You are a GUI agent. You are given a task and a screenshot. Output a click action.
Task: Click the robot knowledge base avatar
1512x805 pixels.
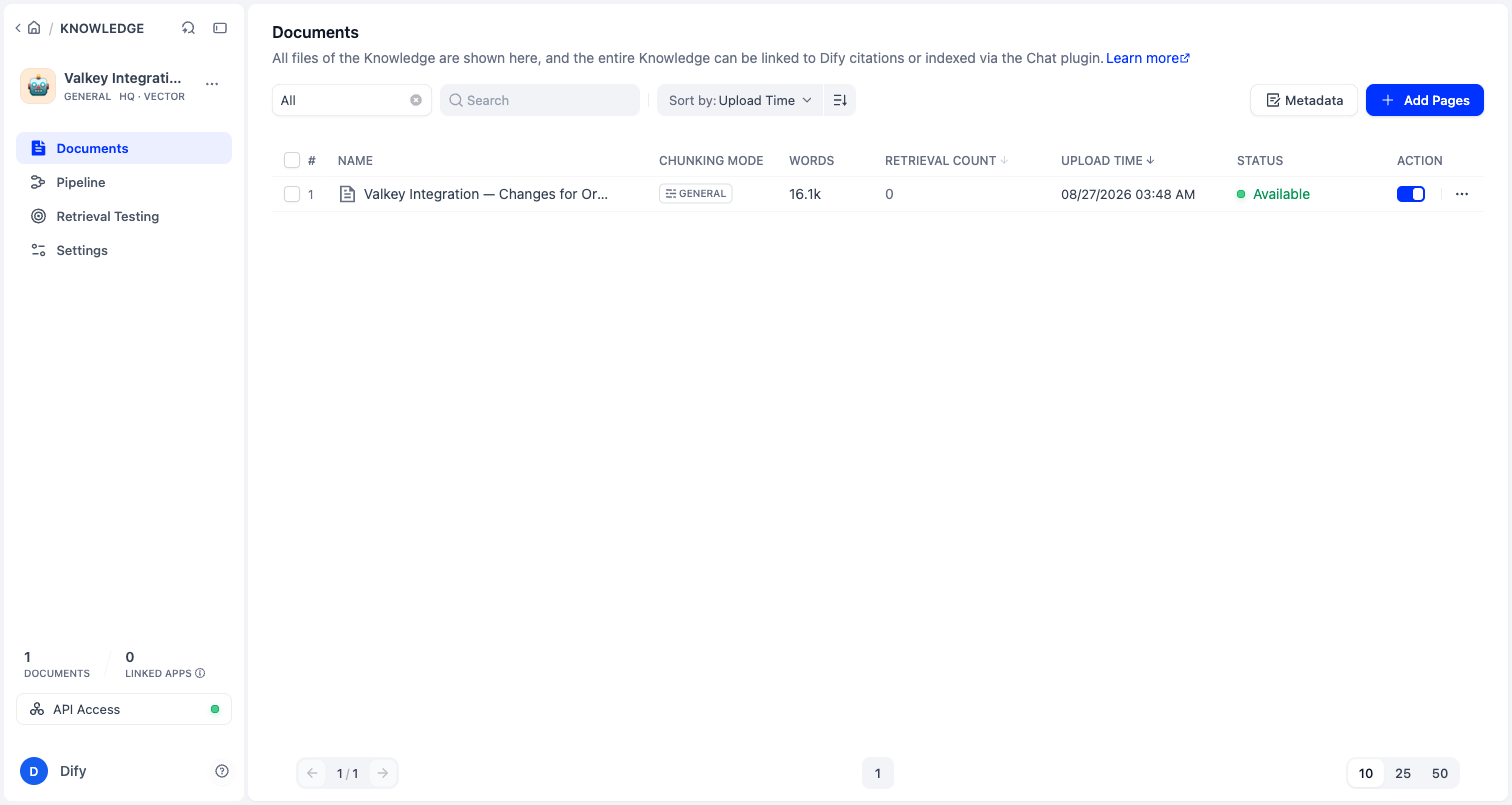click(x=38, y=86)
